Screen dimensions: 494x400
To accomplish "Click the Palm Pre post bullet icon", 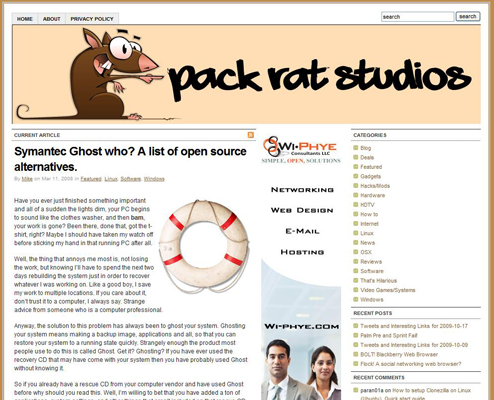I will click(356, 335).
